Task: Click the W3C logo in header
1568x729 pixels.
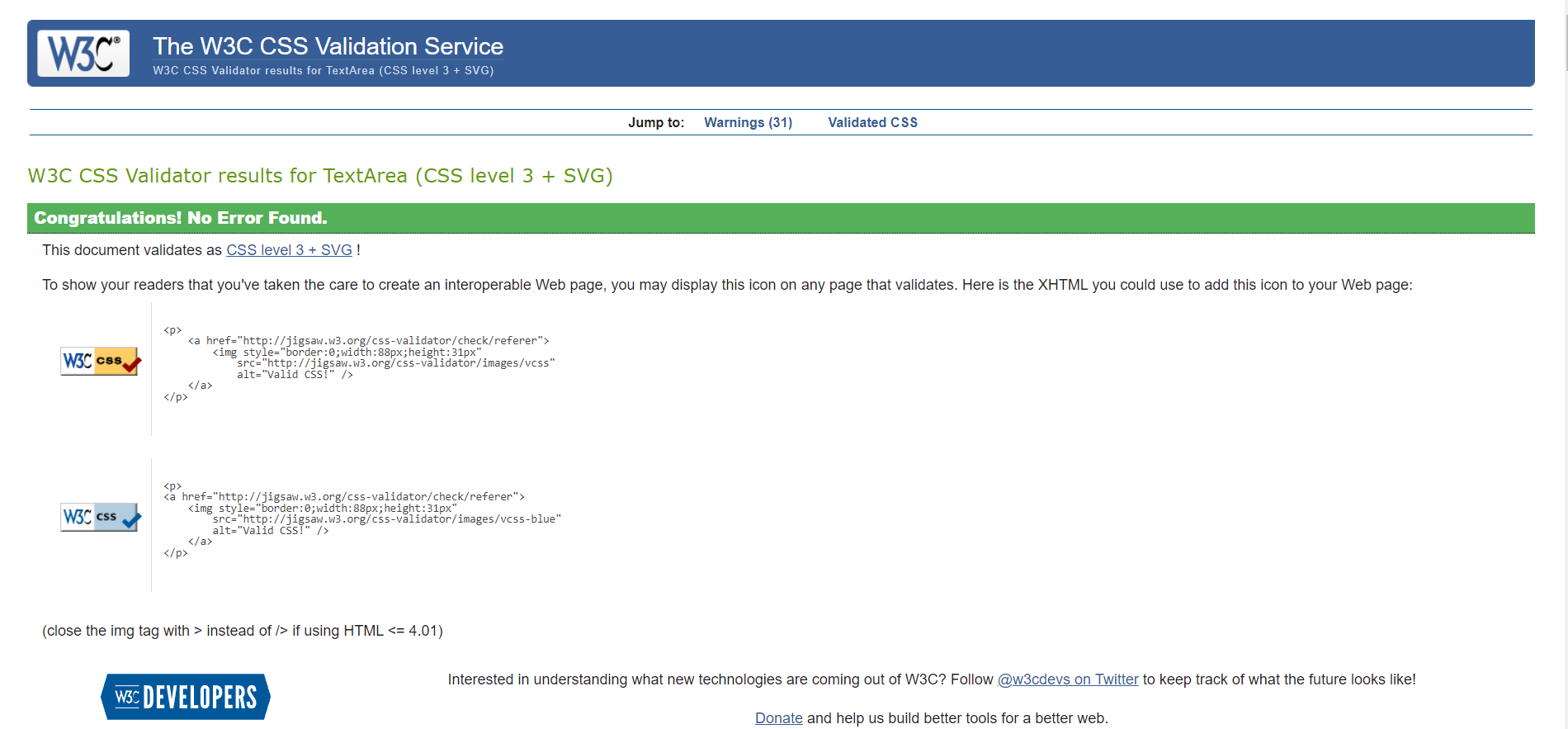Action: (x=83, y=54)
